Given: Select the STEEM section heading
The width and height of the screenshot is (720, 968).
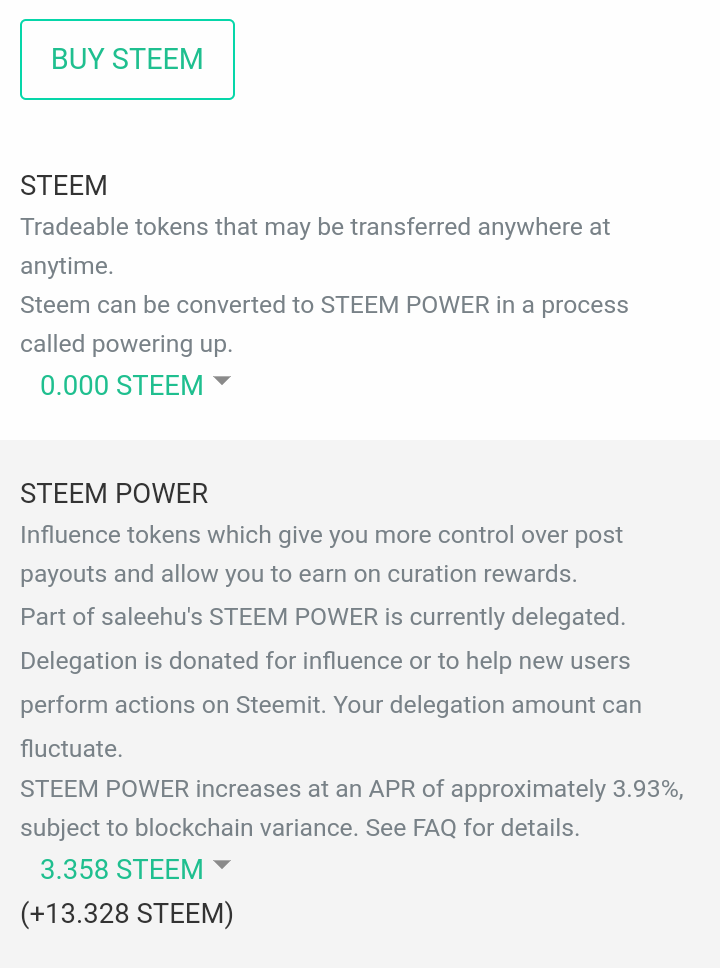Looking at the screenshot, I should tap(64, 186).
